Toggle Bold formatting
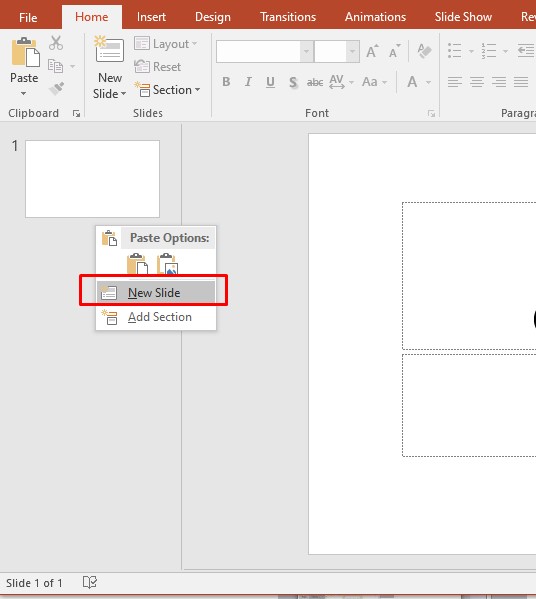The width and height of the screenshot is (536, 599). 226,82
